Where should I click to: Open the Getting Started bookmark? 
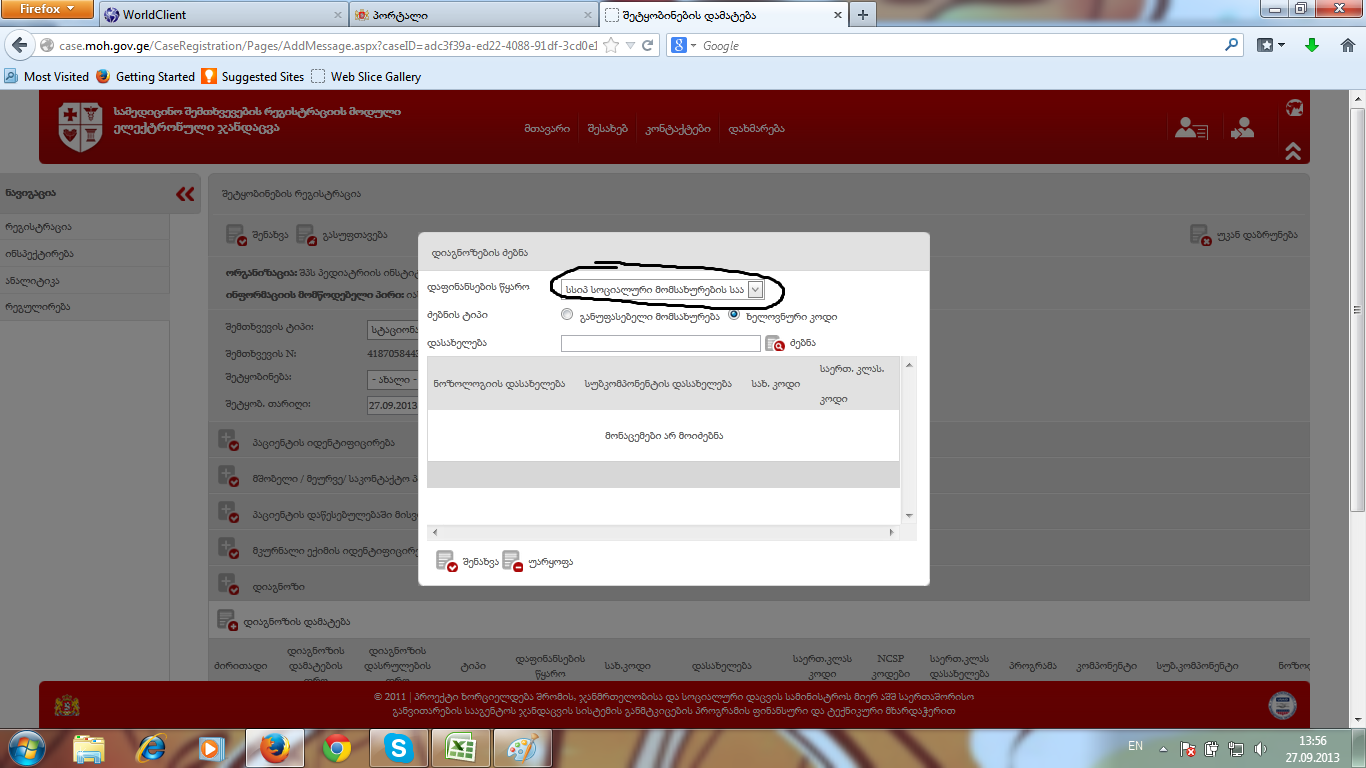coord(154,76)
